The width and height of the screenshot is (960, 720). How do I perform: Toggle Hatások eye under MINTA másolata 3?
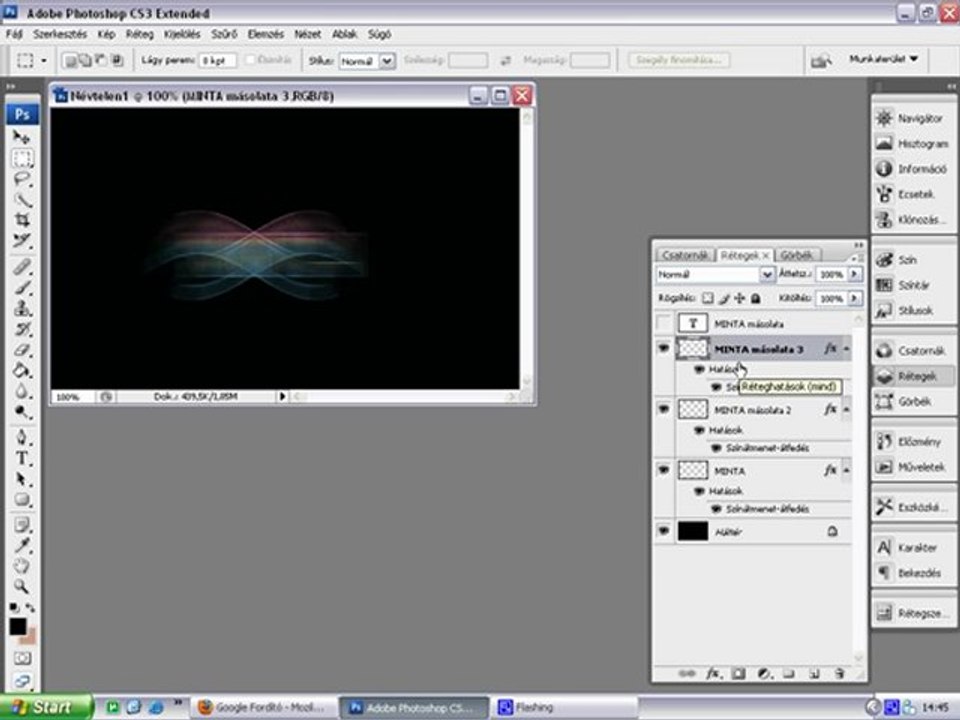[699, 369]
